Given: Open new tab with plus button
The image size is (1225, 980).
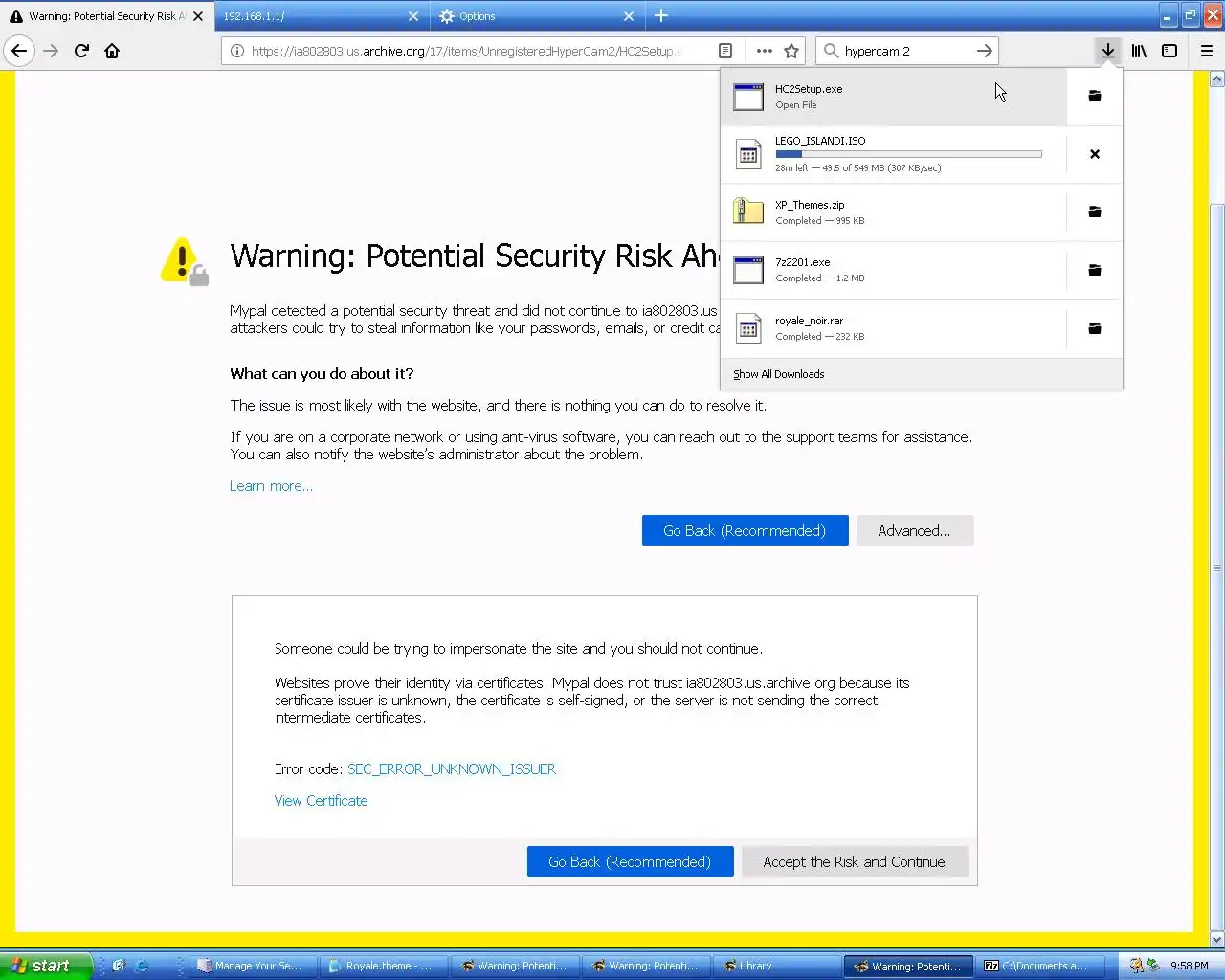Looking at the screenshot, I should [x=661, y=15].
